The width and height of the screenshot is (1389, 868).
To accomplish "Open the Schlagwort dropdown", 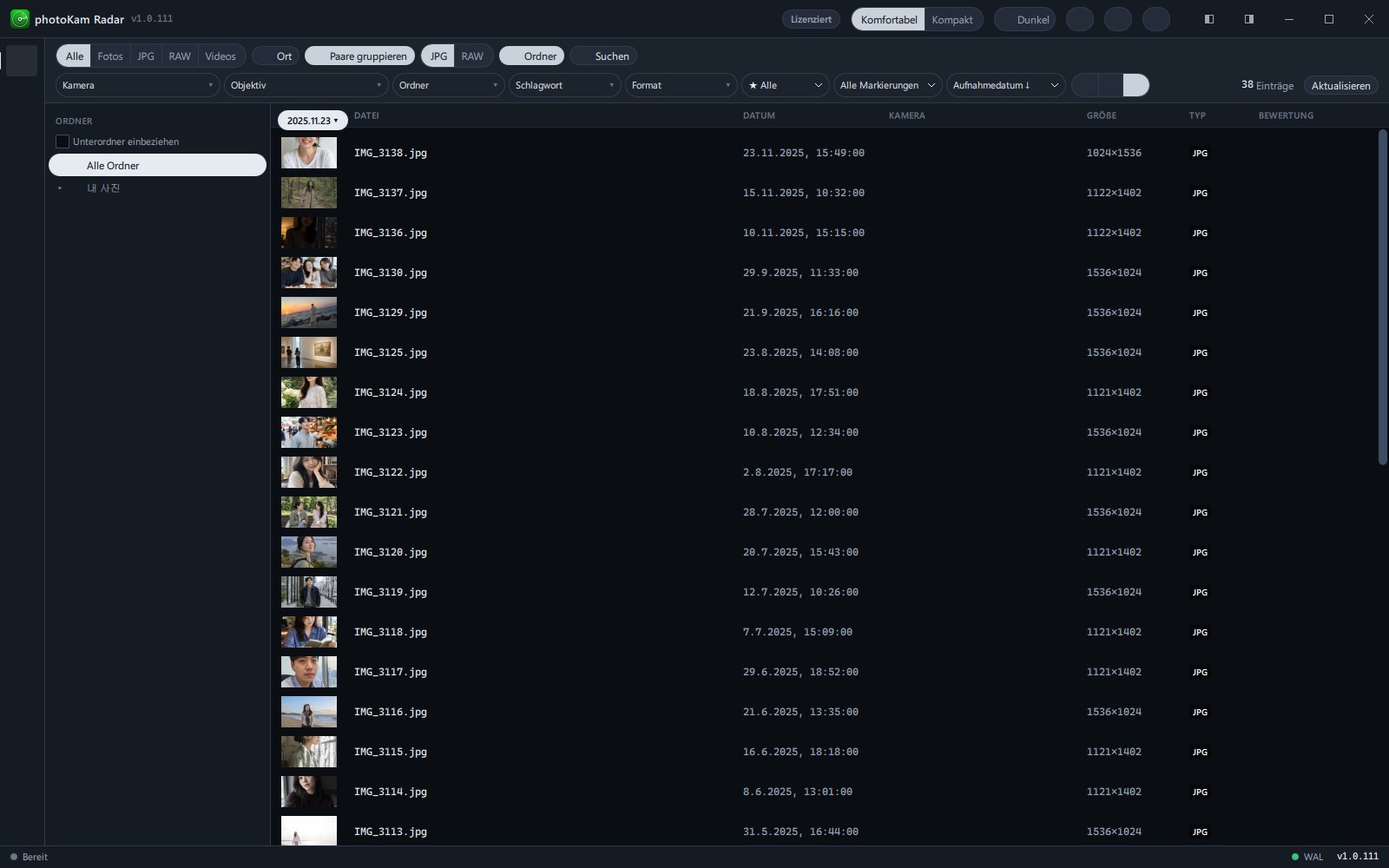I will pos(564,85).
